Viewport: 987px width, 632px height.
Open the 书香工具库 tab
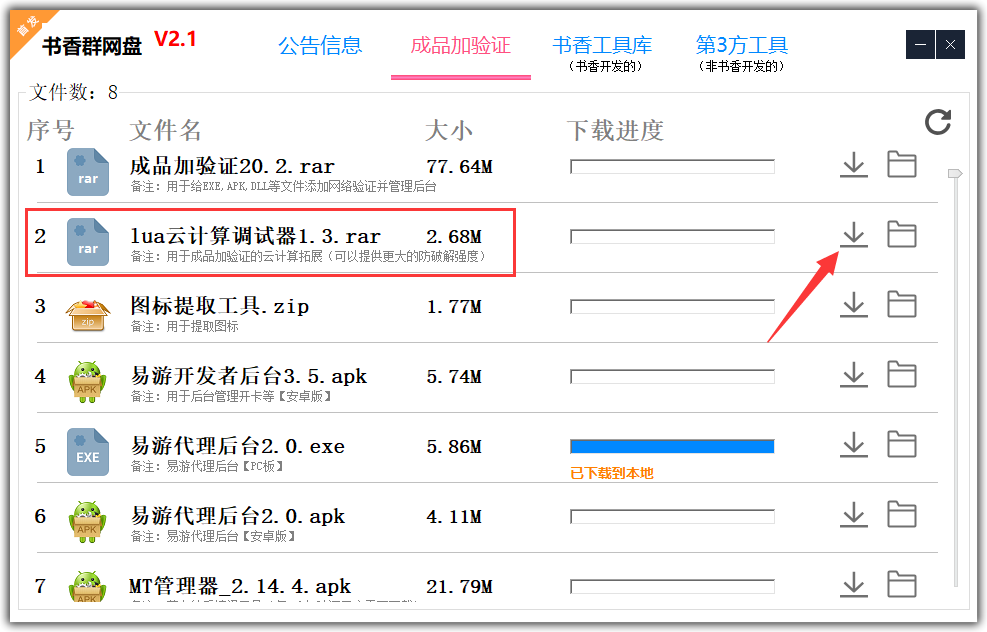click(602, 45)
